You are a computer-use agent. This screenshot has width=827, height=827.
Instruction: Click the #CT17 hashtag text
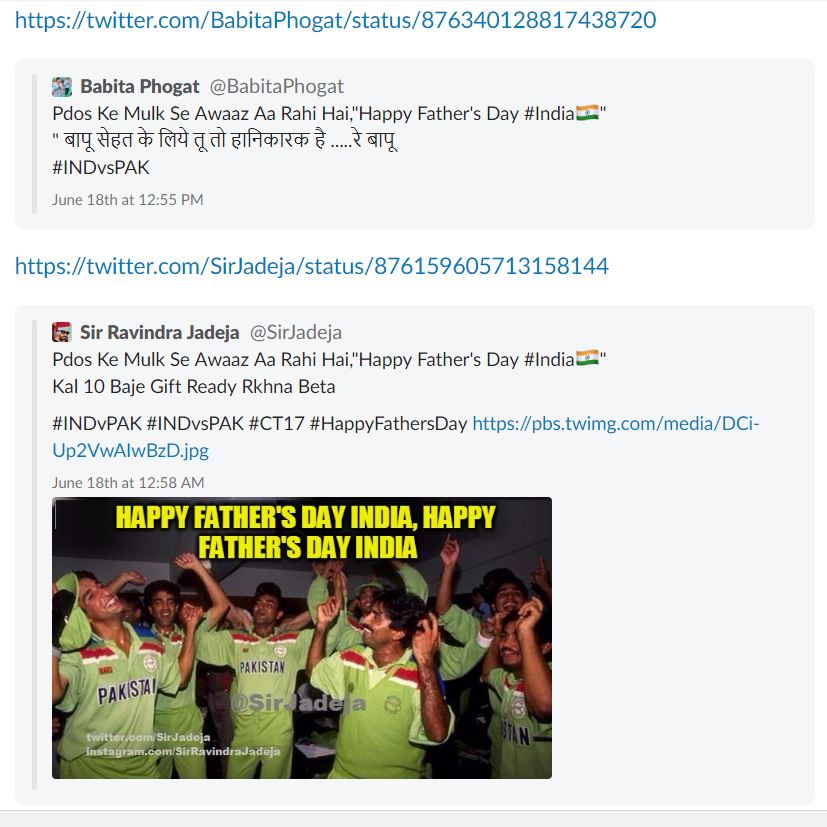click(276, 424)
